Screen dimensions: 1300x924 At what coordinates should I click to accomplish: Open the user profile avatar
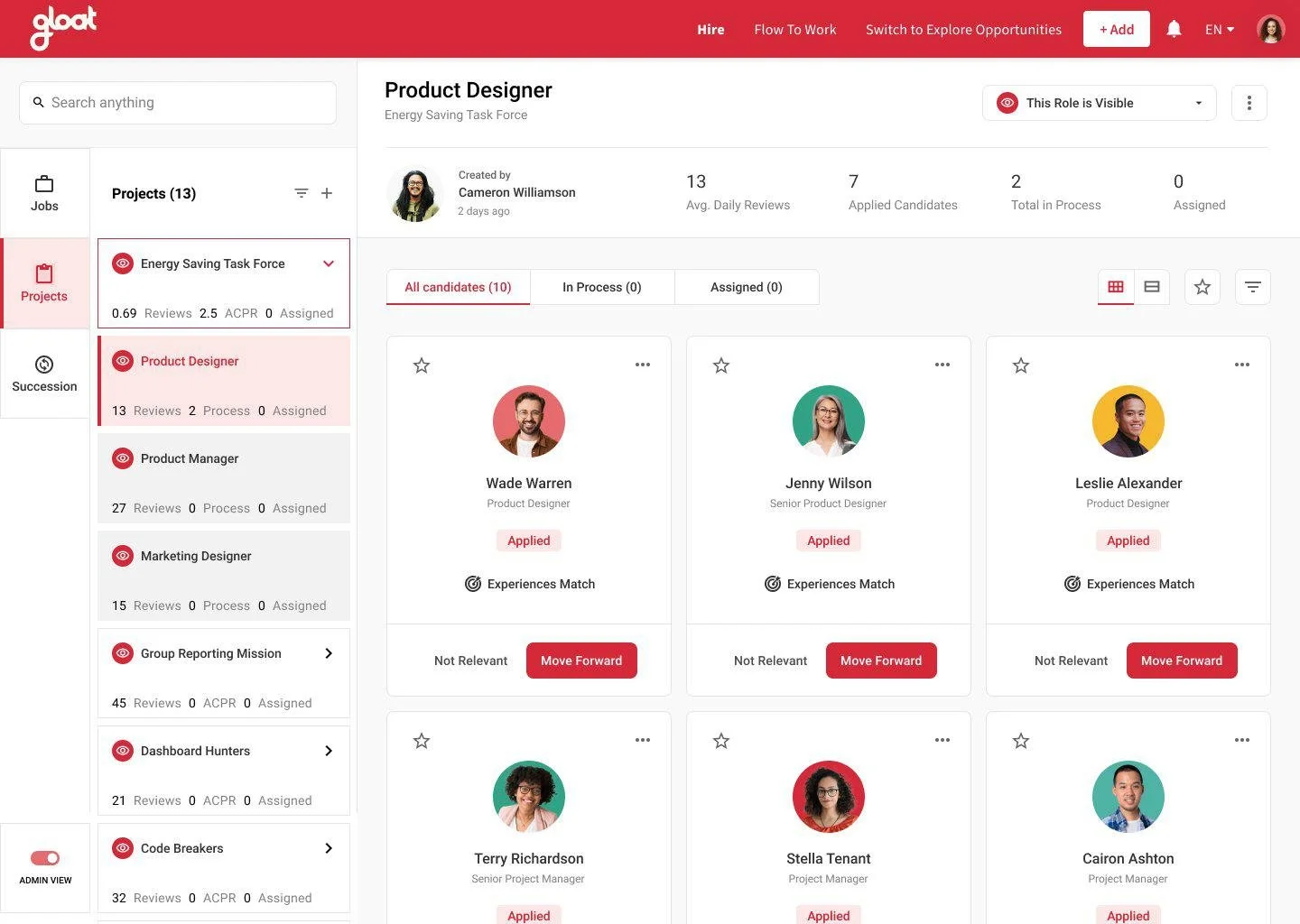pos(1271,29)
